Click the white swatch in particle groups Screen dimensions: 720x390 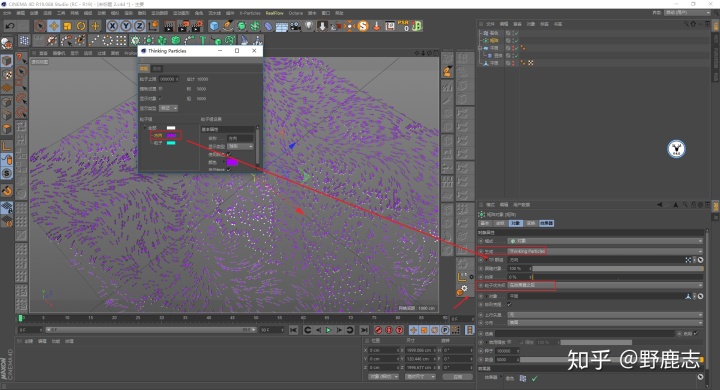tap(171, 128)
